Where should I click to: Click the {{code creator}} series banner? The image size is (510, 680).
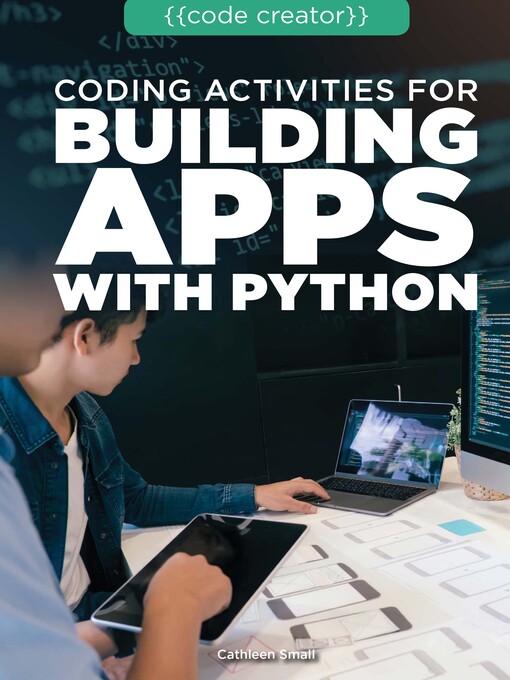(267, 16)
